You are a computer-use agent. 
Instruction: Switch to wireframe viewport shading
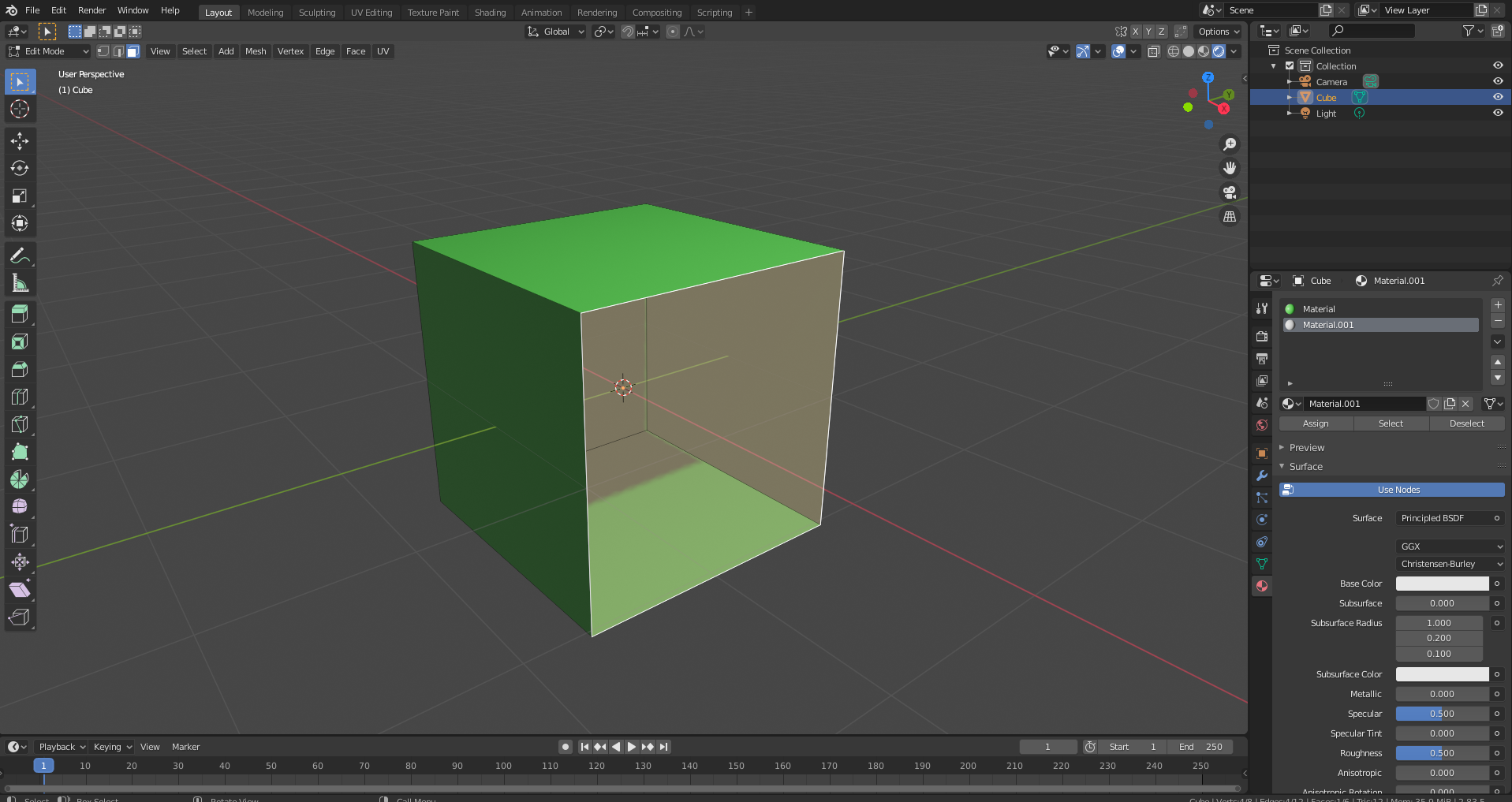(x=1174, y=51)
